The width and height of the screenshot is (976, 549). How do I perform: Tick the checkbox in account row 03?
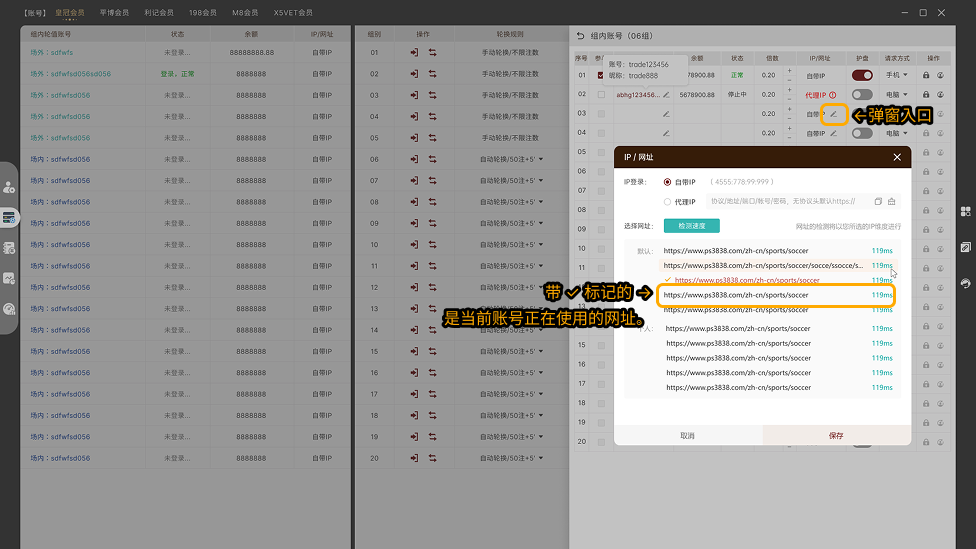[601, 114]
